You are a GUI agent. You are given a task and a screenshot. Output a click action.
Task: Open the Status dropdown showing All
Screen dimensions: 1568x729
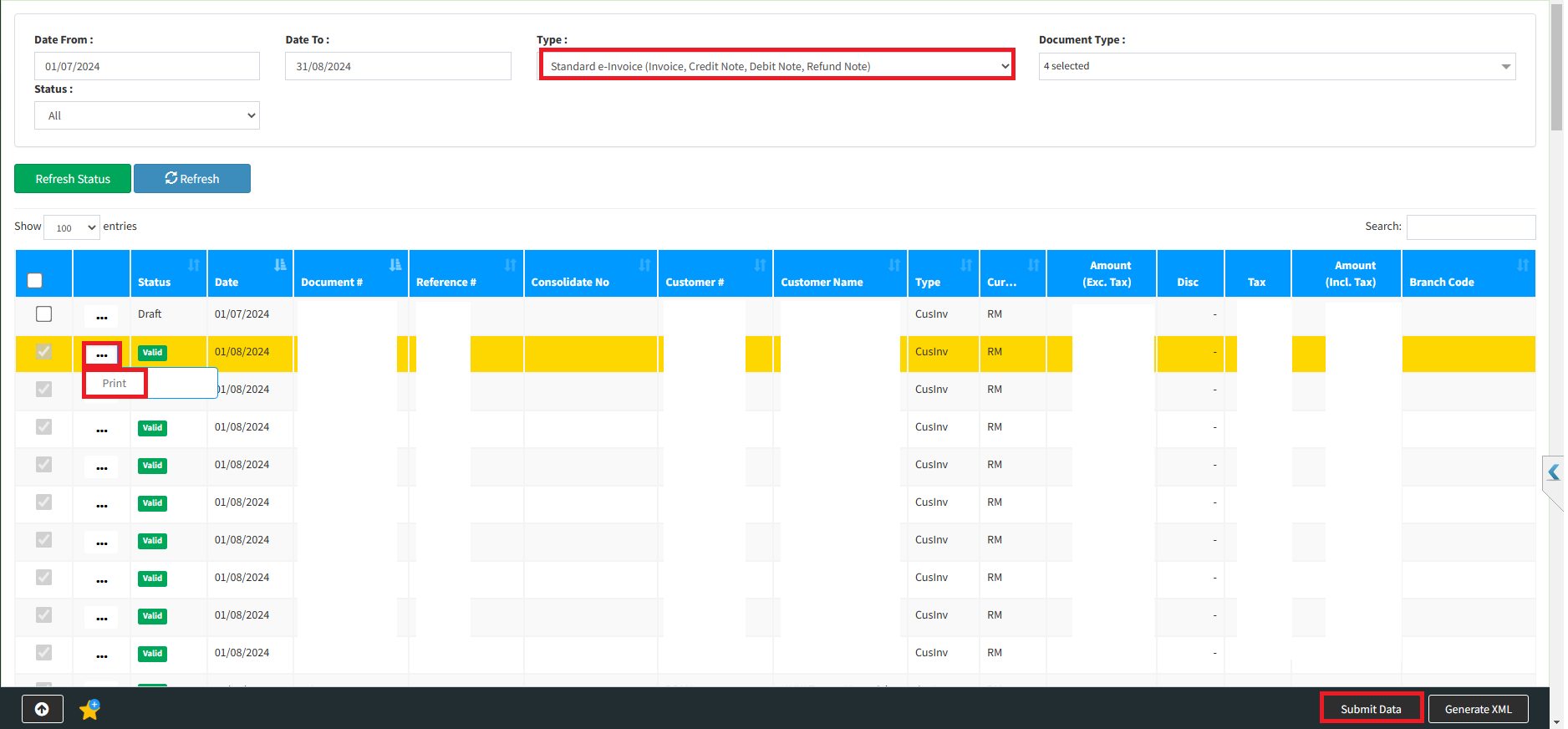tap(147, 115)
